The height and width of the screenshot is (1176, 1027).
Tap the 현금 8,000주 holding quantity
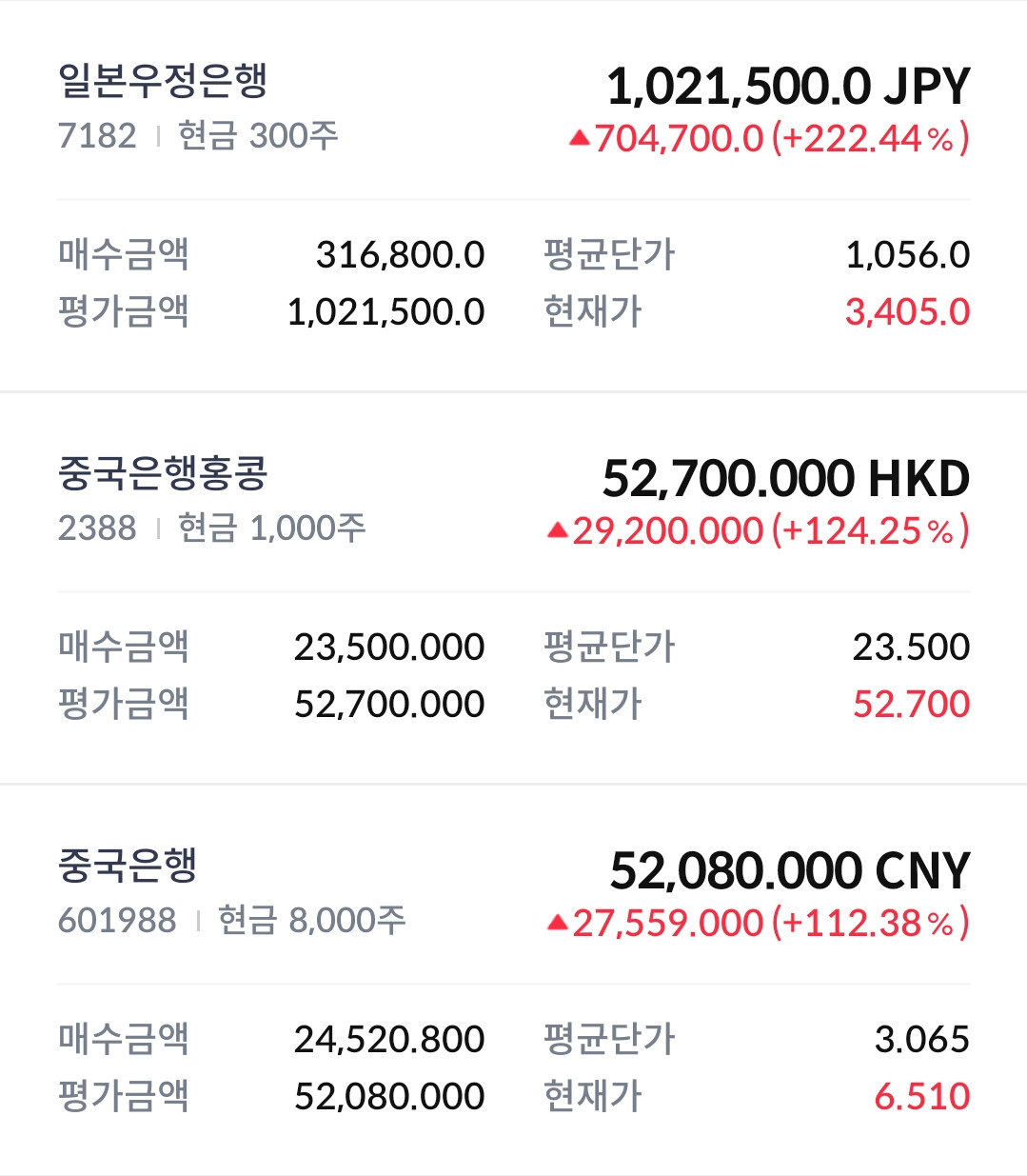pyautogui.click(x=312, y=920)
